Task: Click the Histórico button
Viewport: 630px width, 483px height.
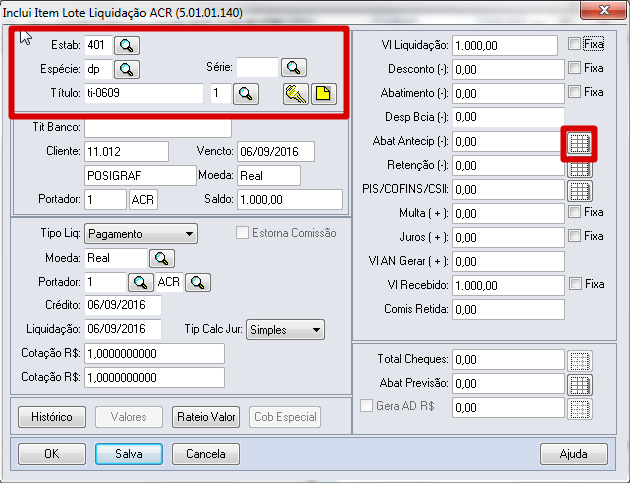Action: (x=52, y=417)
